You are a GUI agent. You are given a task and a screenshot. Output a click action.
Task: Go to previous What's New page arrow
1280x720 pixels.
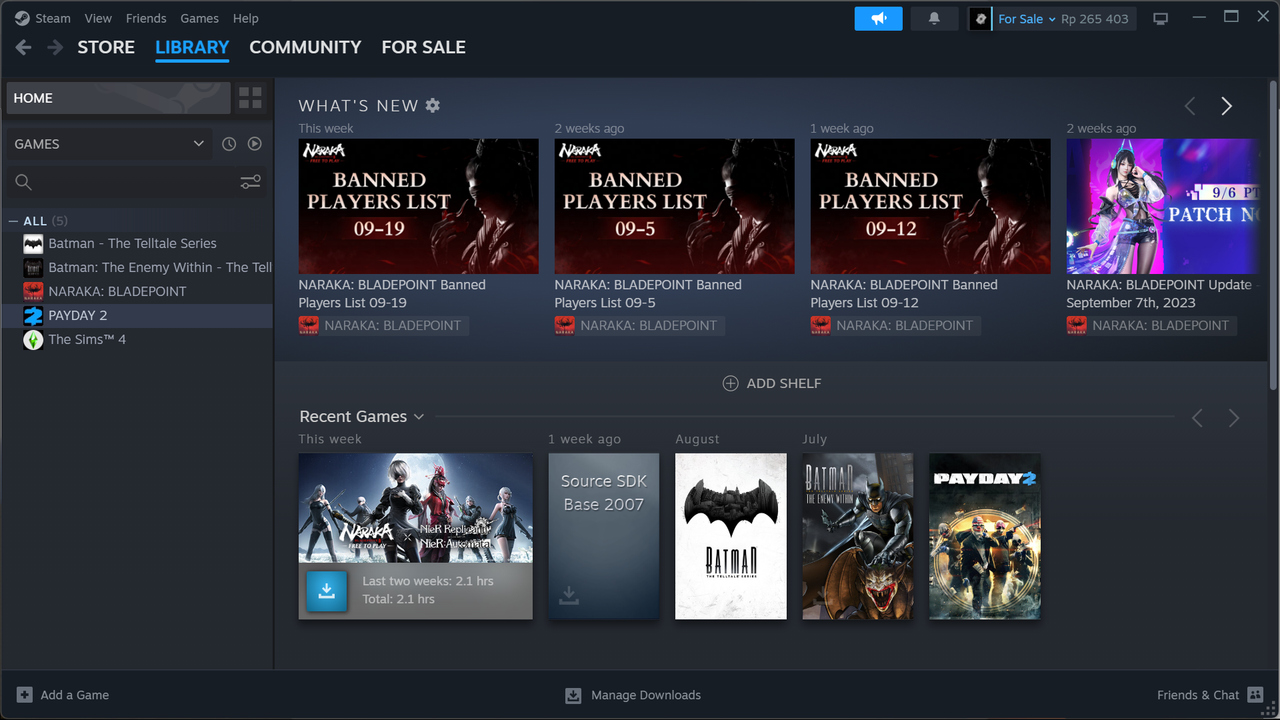click(1190, 106)
